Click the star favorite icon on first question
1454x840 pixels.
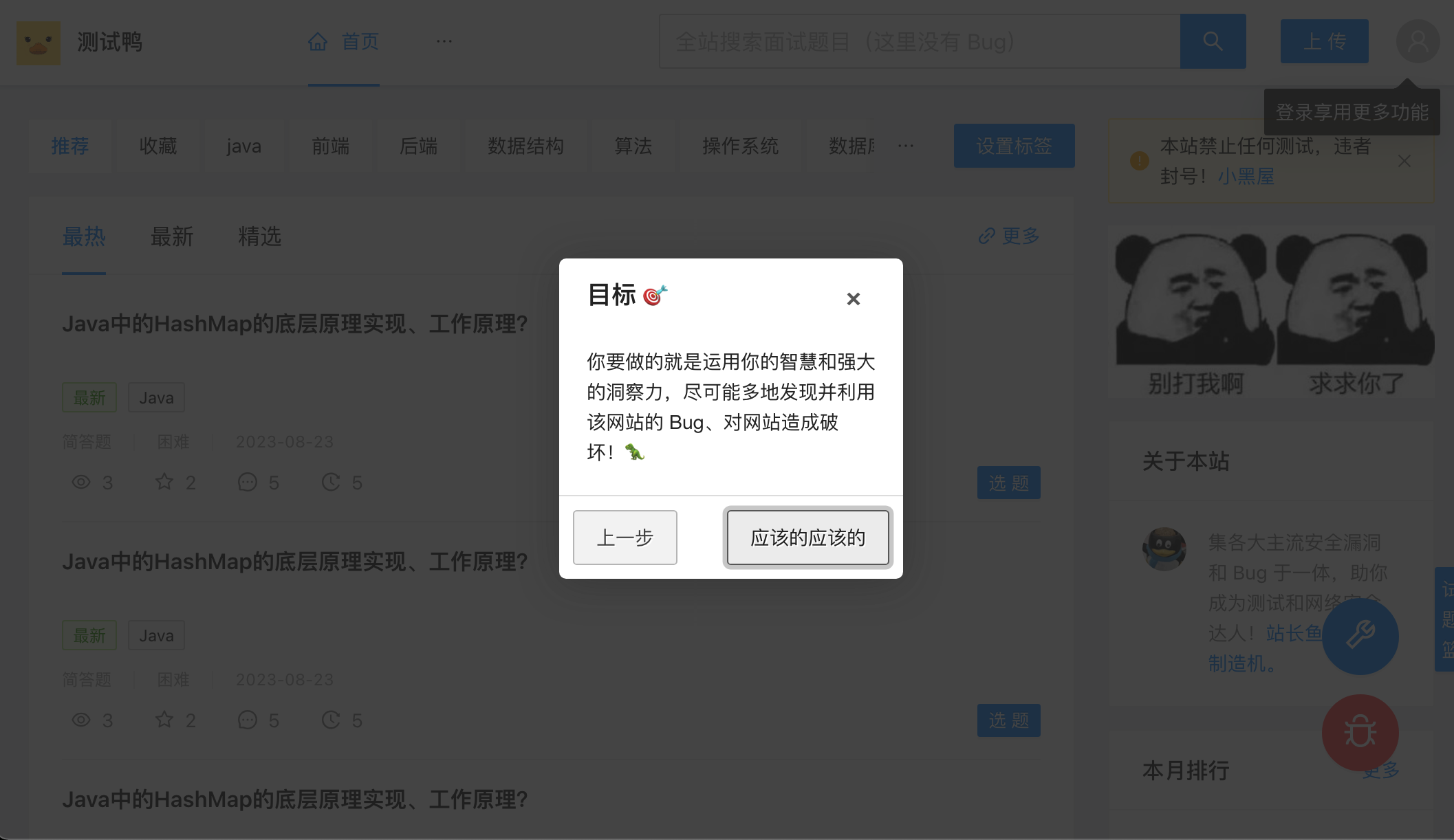(164, 482)
